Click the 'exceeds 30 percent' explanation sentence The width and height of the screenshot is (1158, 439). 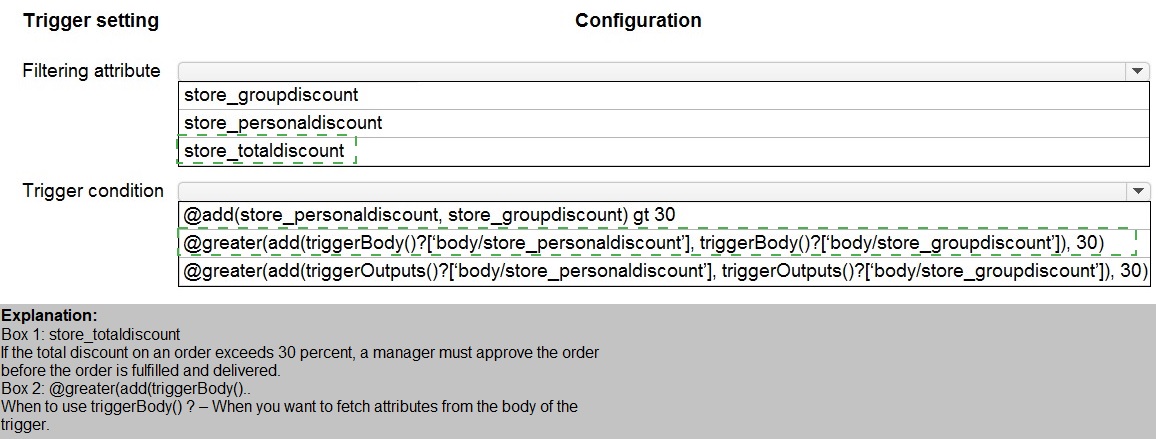299,353
